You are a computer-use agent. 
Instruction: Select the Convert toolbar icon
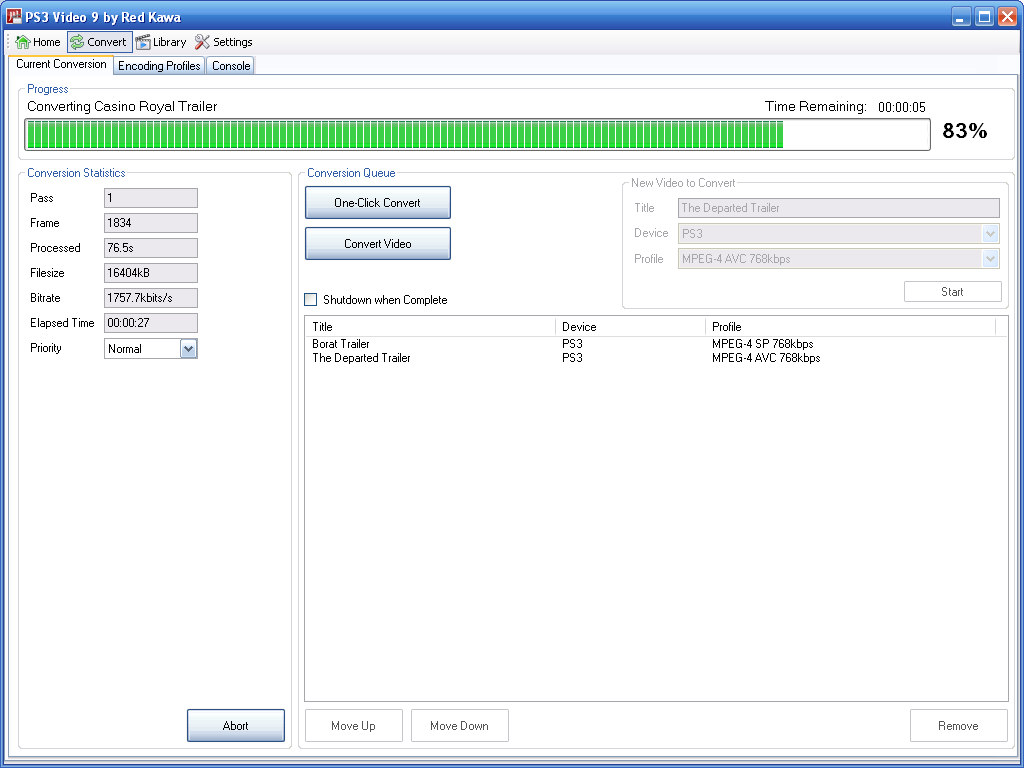(x=77, y=42)
